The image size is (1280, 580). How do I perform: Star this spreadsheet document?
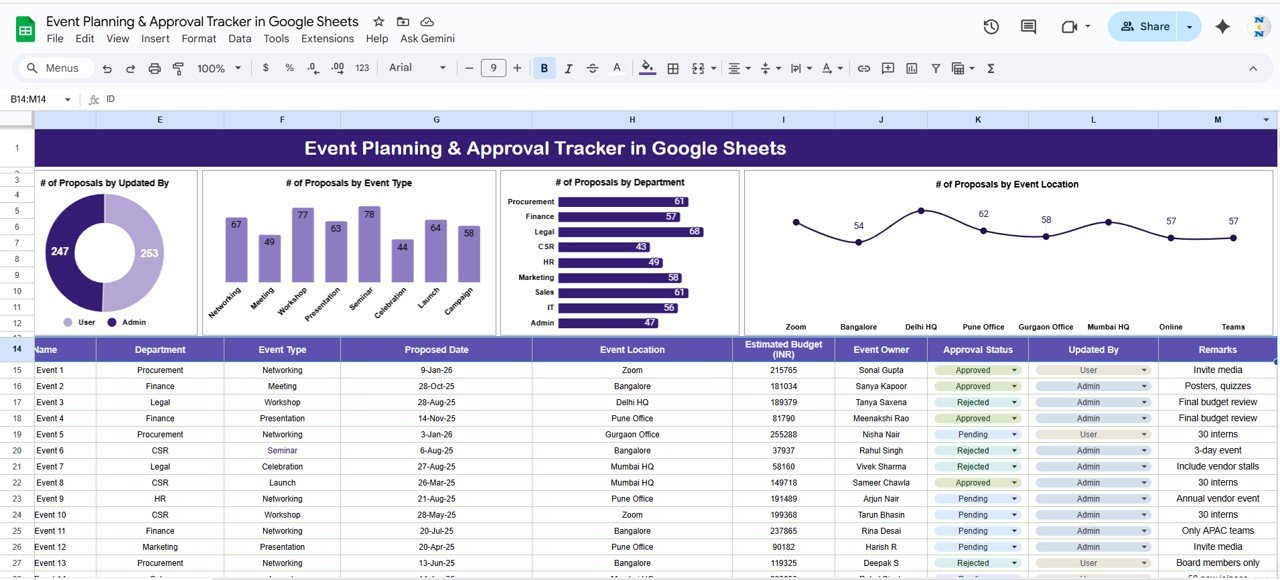click(x=379, y=22)
